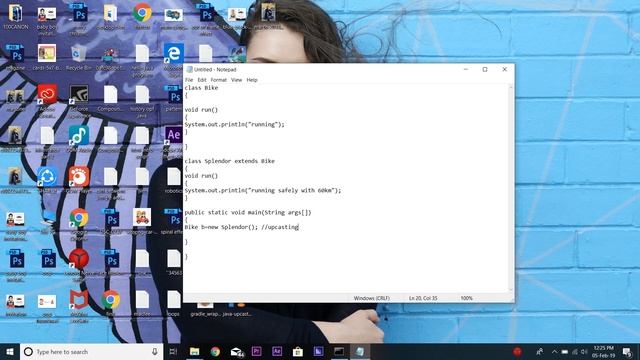Select the GOM Player desktop shortcut
The height and width of the screenshot is (360, 640).
point(79,180)
